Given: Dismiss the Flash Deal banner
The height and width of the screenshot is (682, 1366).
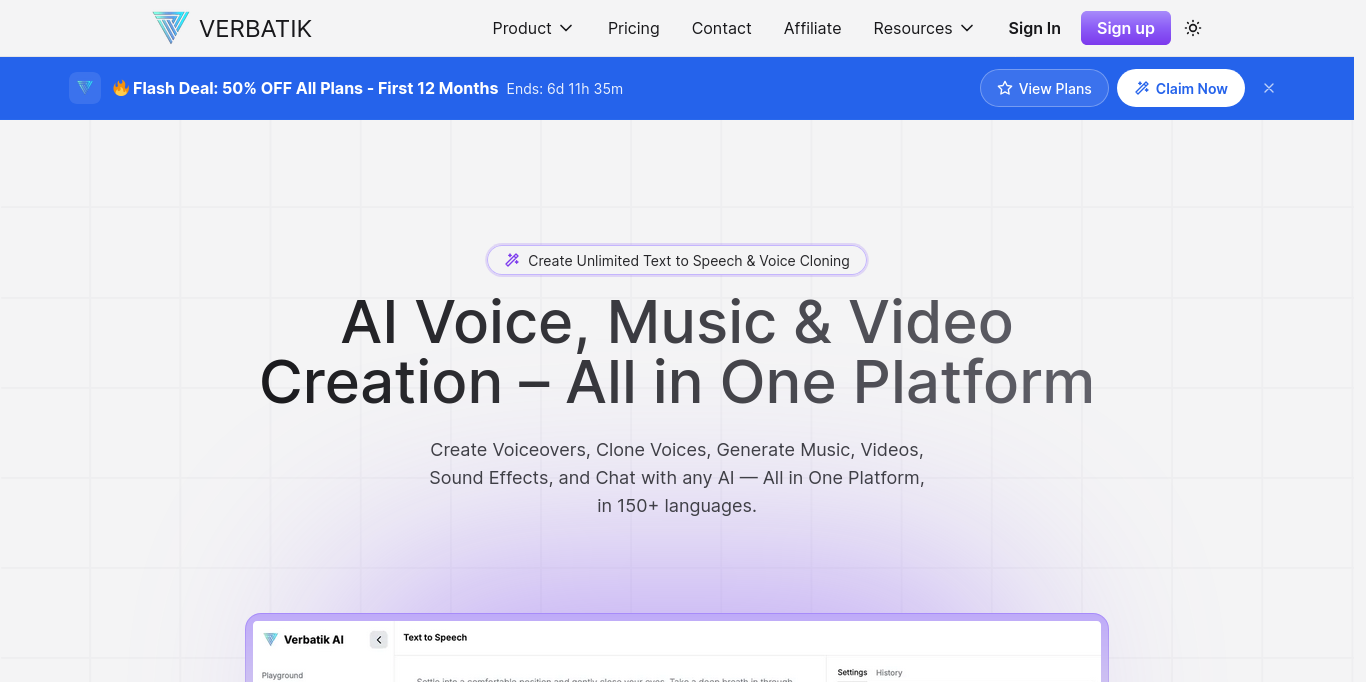Looking at the screenshot, I should [x=1269, y=88].
